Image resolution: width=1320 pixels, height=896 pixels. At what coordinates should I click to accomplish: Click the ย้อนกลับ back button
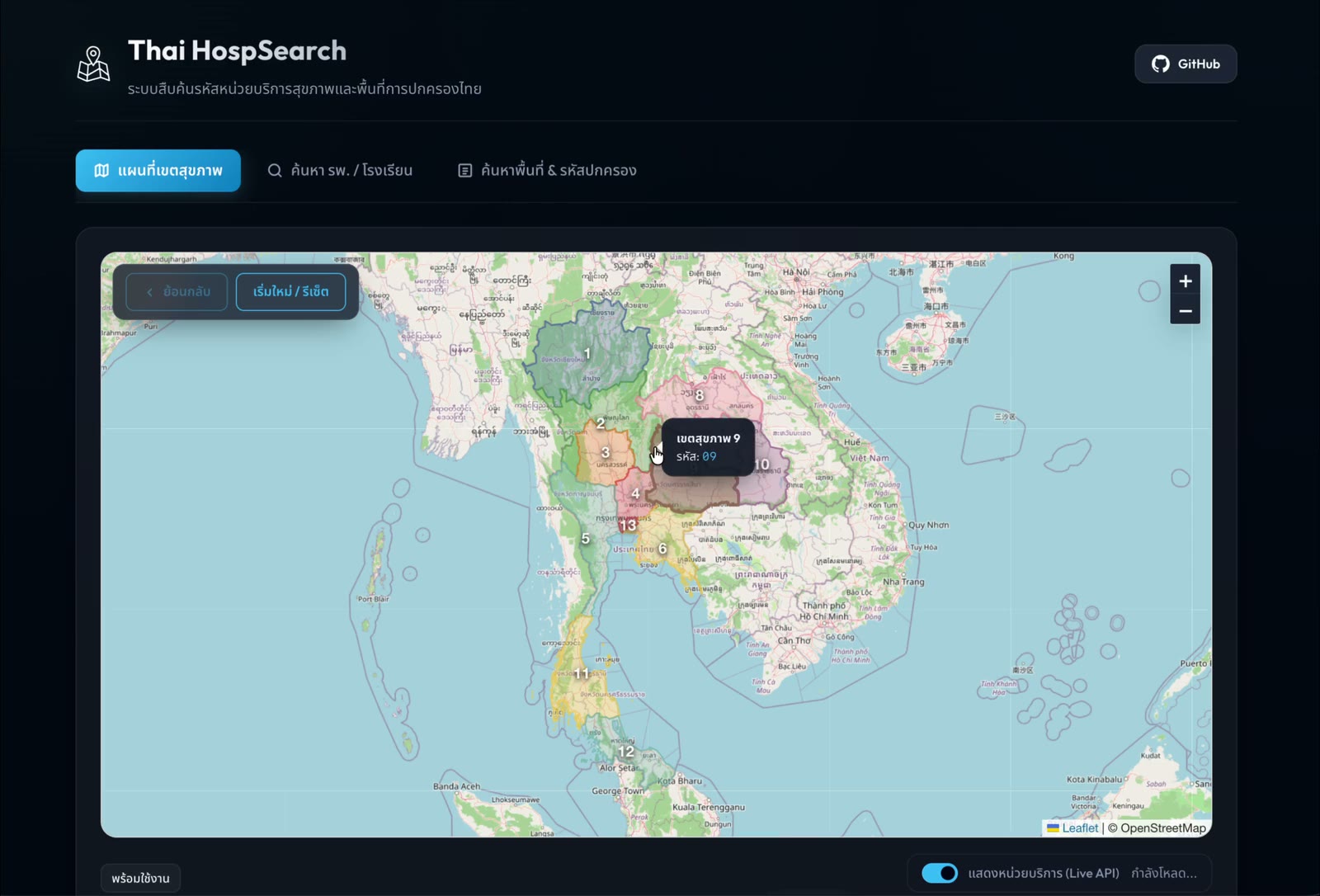[x=177, y=292]
